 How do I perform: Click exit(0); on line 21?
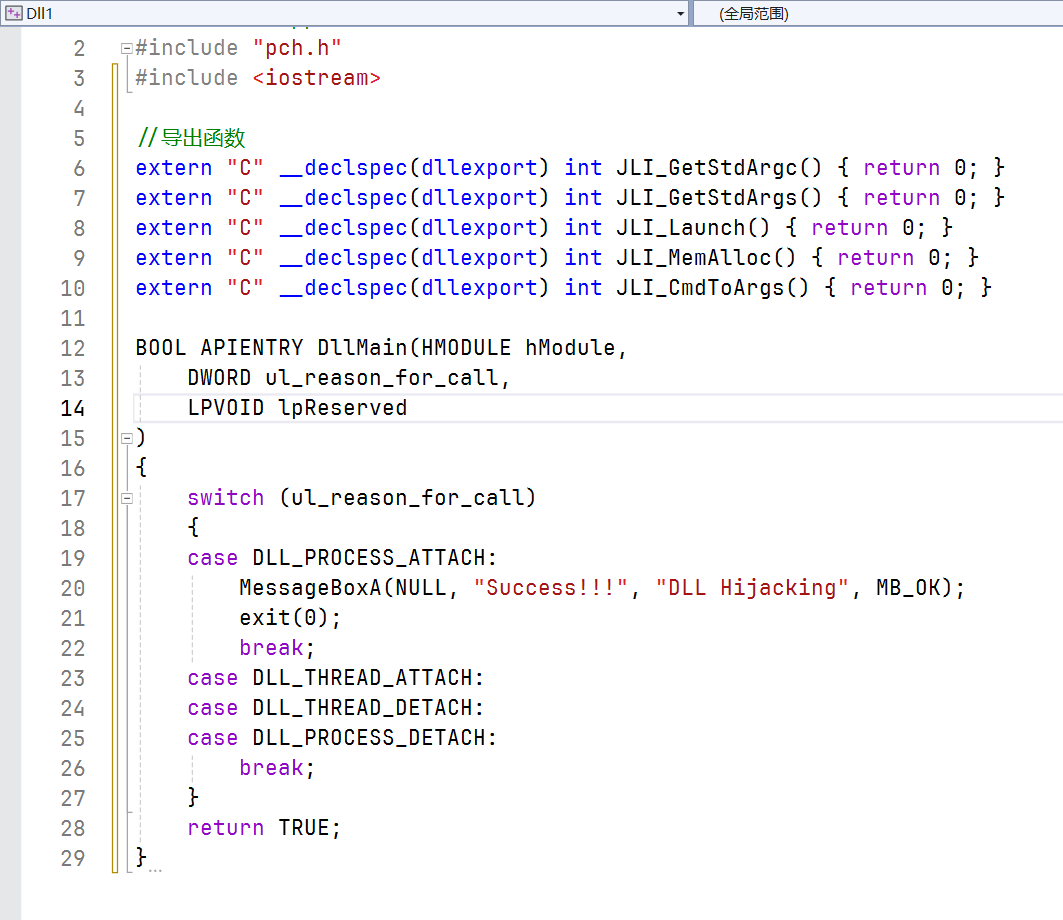(290, 618)
